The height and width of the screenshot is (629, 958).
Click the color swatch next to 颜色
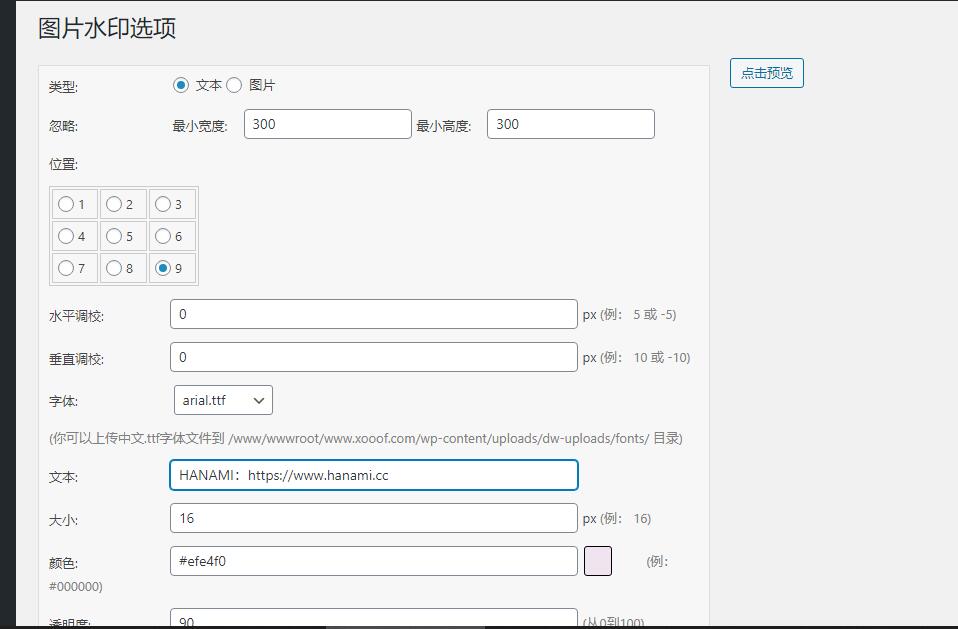click(600, 561)
